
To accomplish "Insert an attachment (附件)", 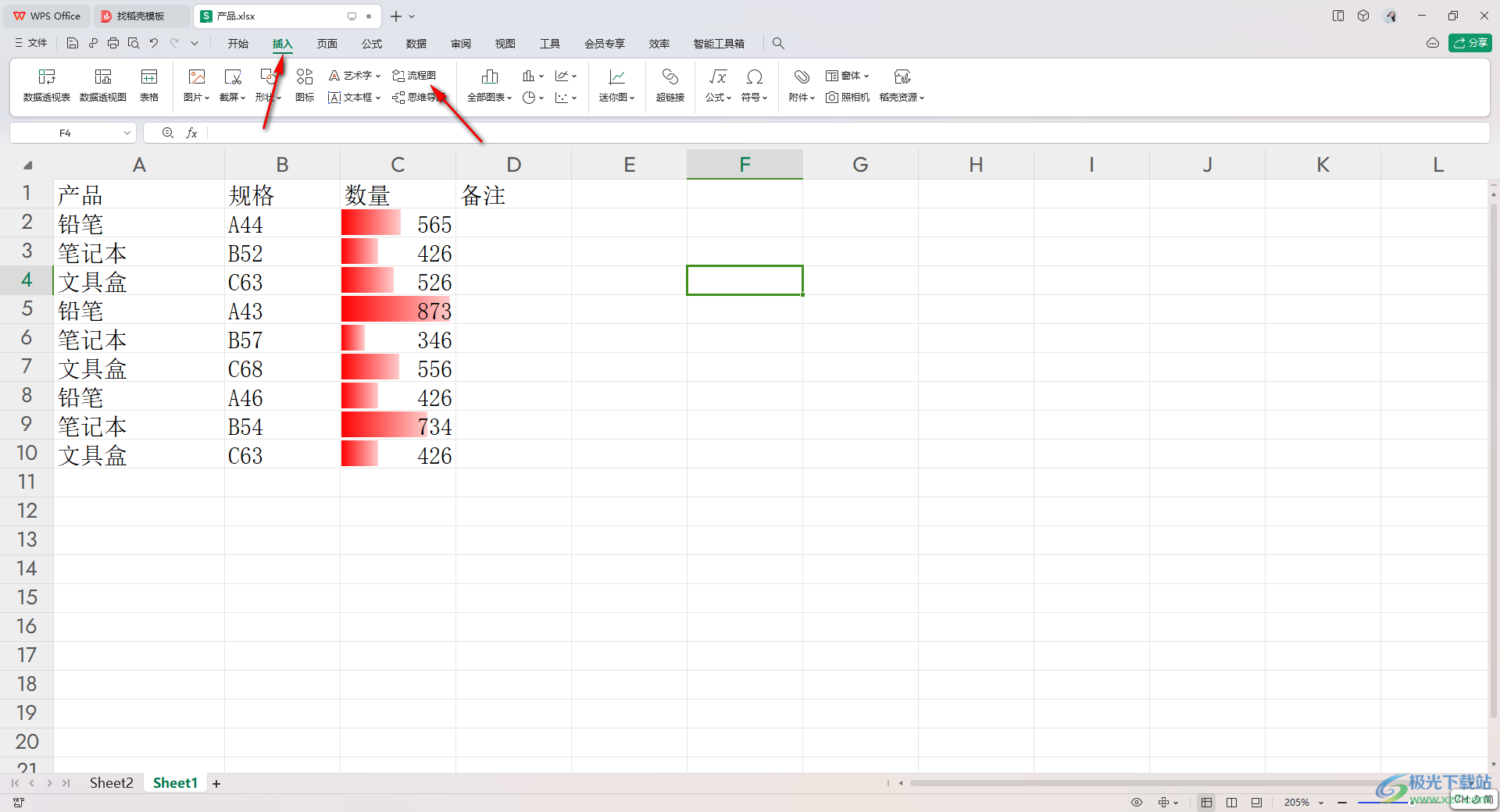I will [x=802, y=85].
